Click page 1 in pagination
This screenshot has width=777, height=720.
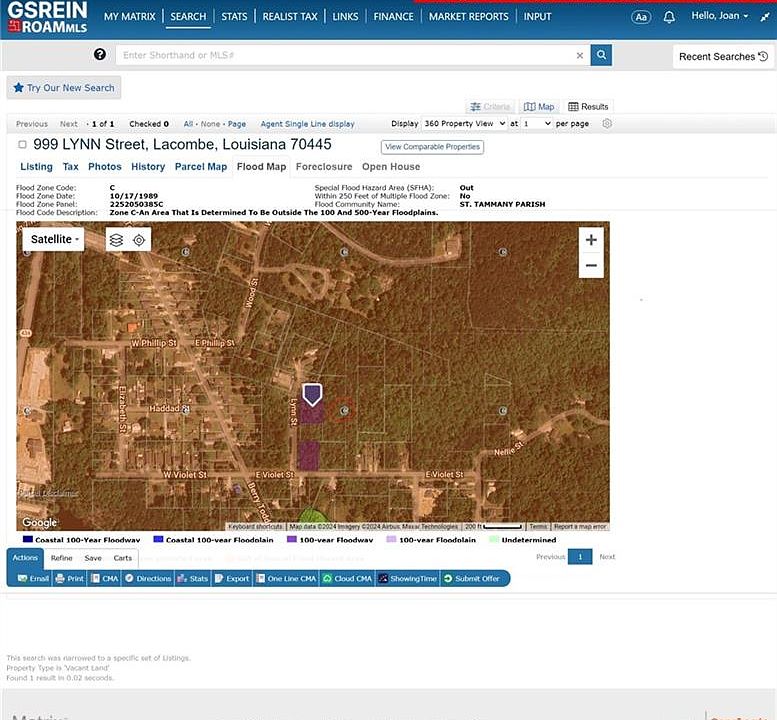580,557
